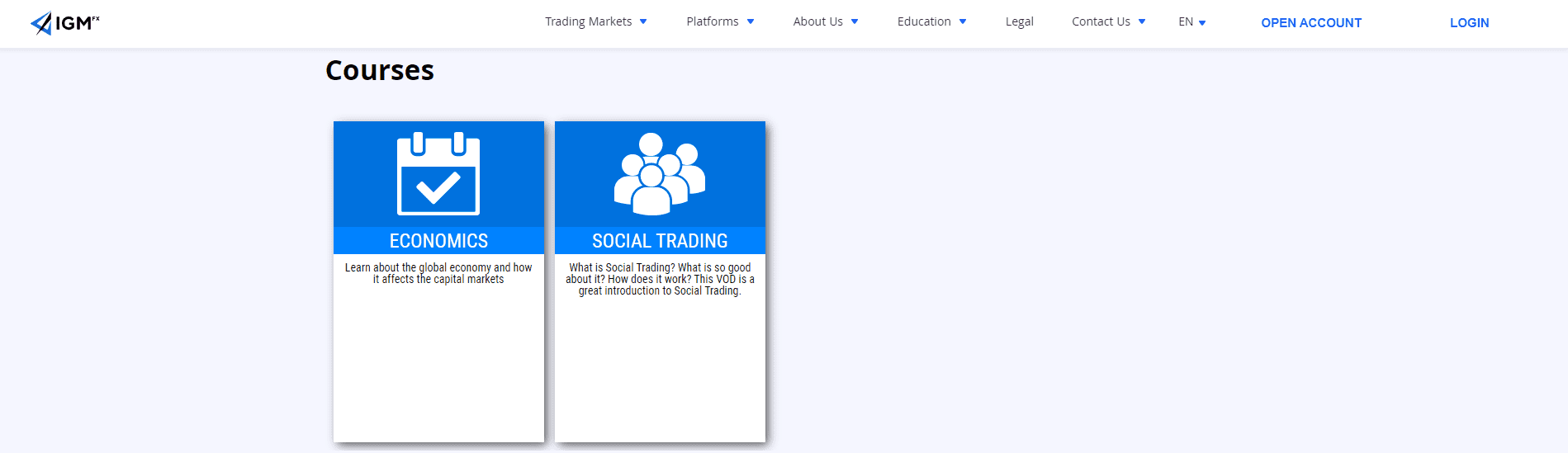Image resolution: width=1568 pixels, height=453 pixels.
Task: Open the Economics calendar-check icon
Action: point(438,173)
